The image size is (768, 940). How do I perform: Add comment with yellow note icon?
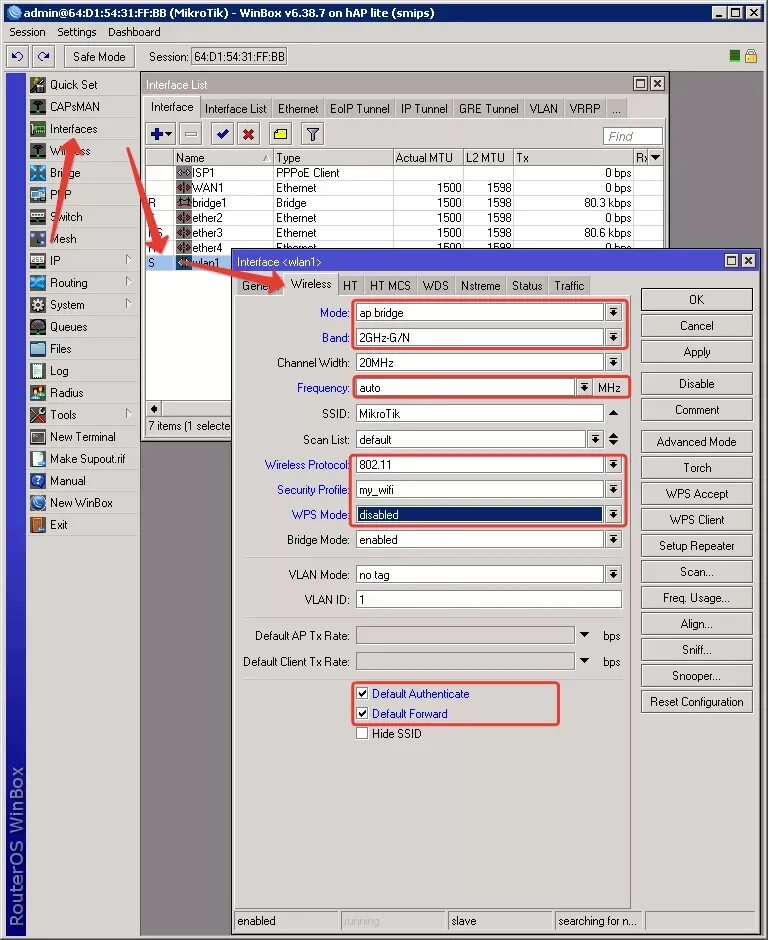(x=280, y=134)
